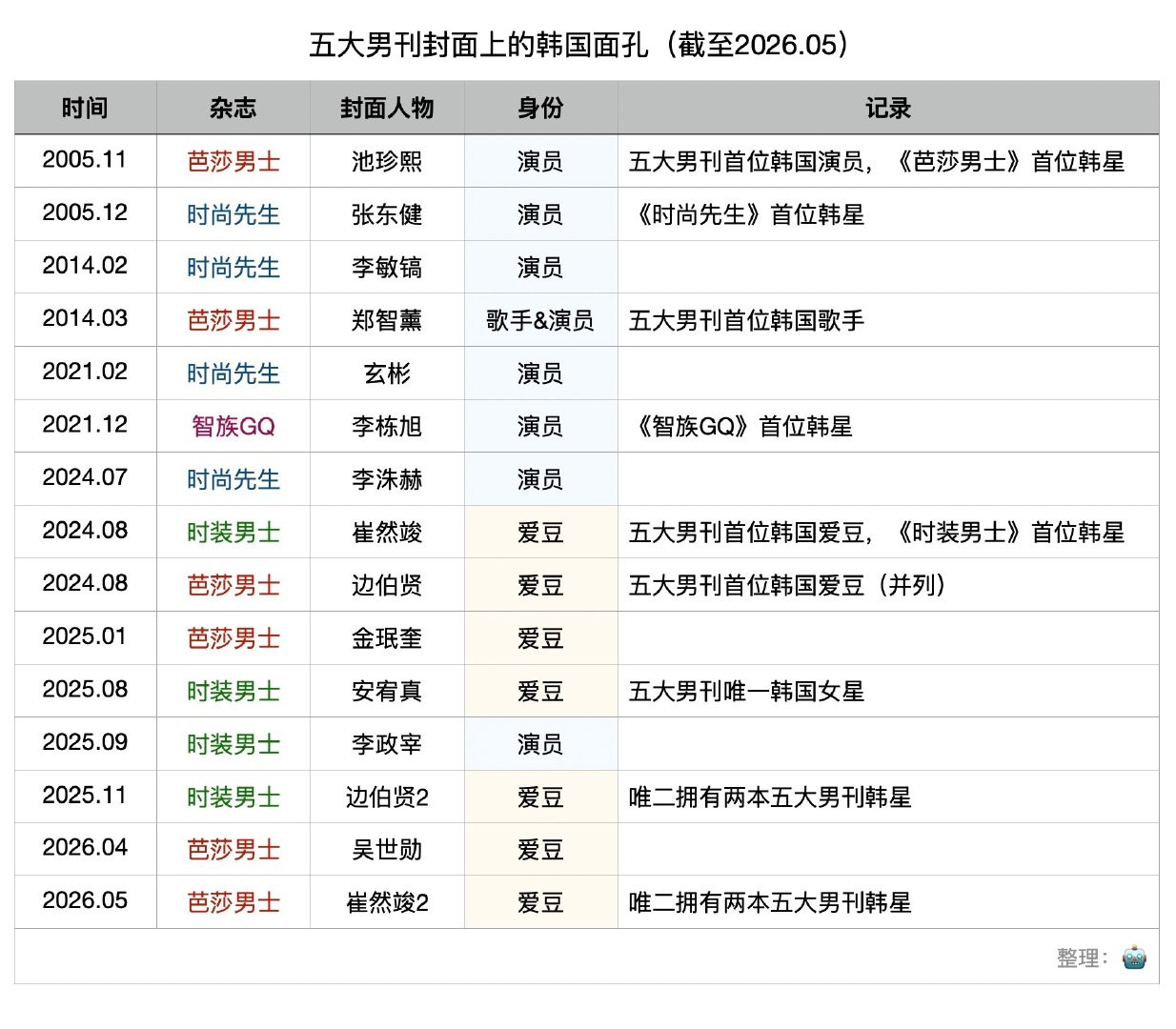The height and width of the screenshot is (1029, 1176).
Task: Click 芭莎男士 in the 2005.11 row
Action: 233,161
